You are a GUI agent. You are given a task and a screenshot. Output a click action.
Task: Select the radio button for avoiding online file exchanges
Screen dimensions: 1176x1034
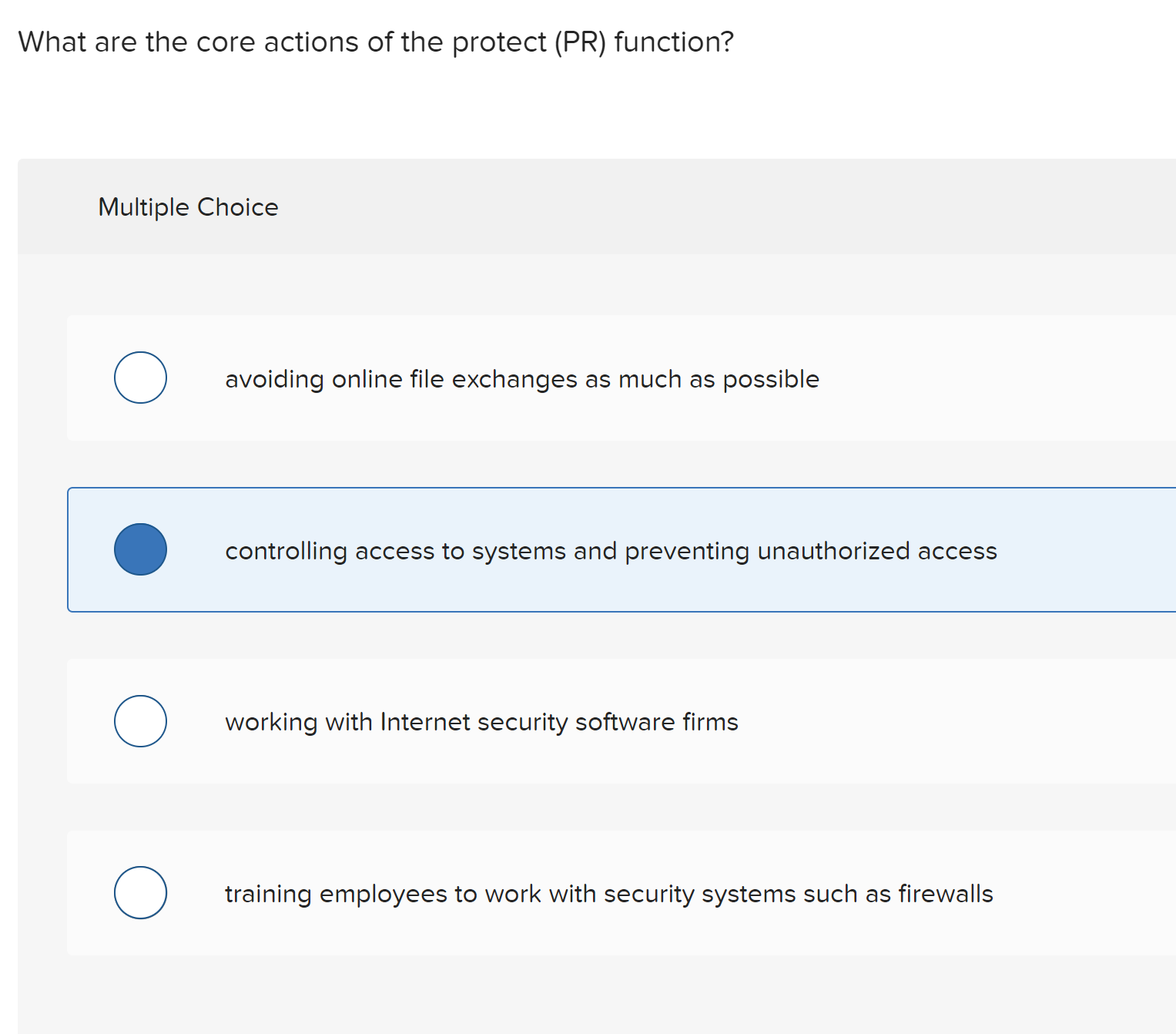pos(140,378)
